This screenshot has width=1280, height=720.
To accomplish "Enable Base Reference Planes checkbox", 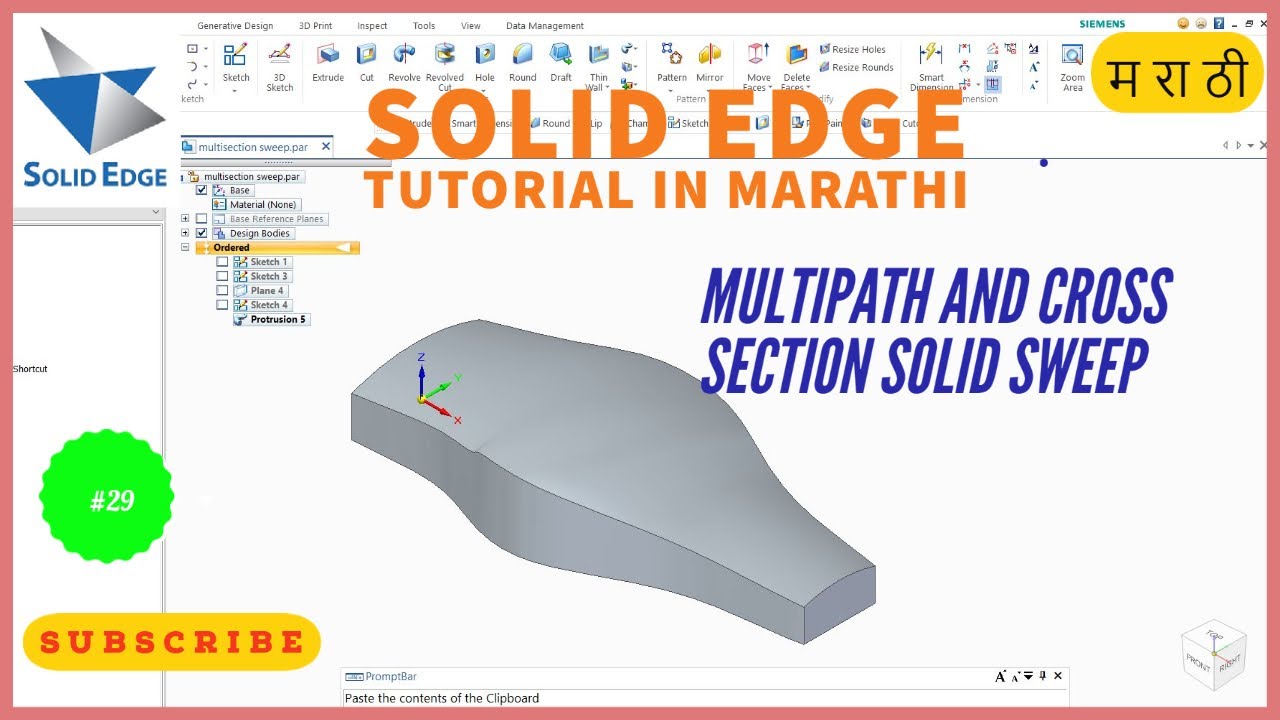I will [x=202, y=219].
